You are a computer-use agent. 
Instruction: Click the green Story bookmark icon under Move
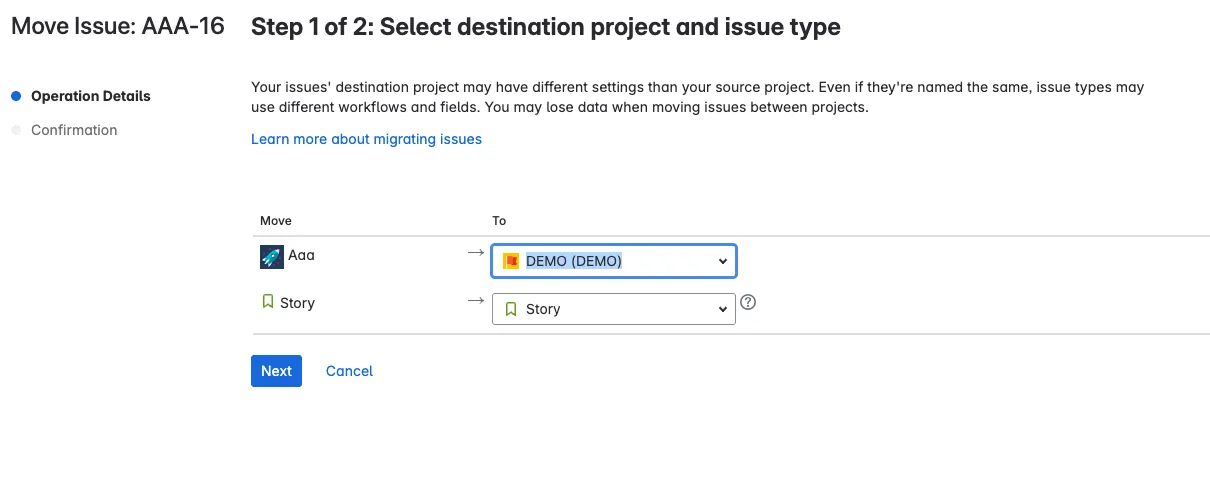click(x=267, y=301)
